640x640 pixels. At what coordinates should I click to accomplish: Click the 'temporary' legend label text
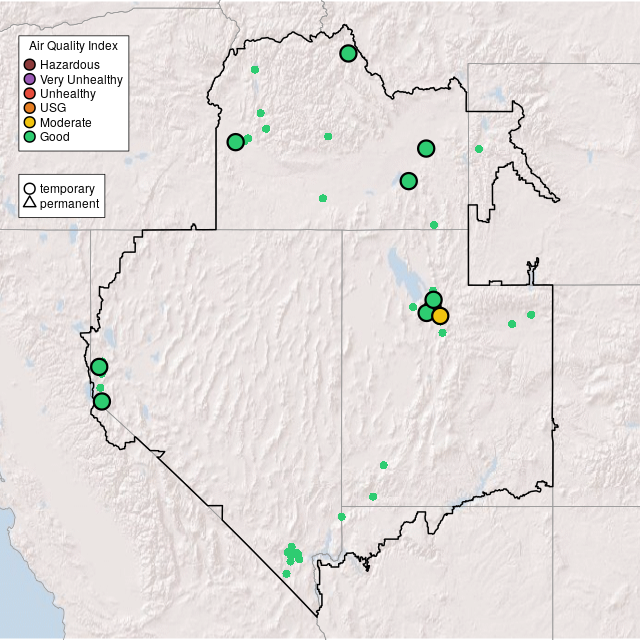(x=67, y=189)
